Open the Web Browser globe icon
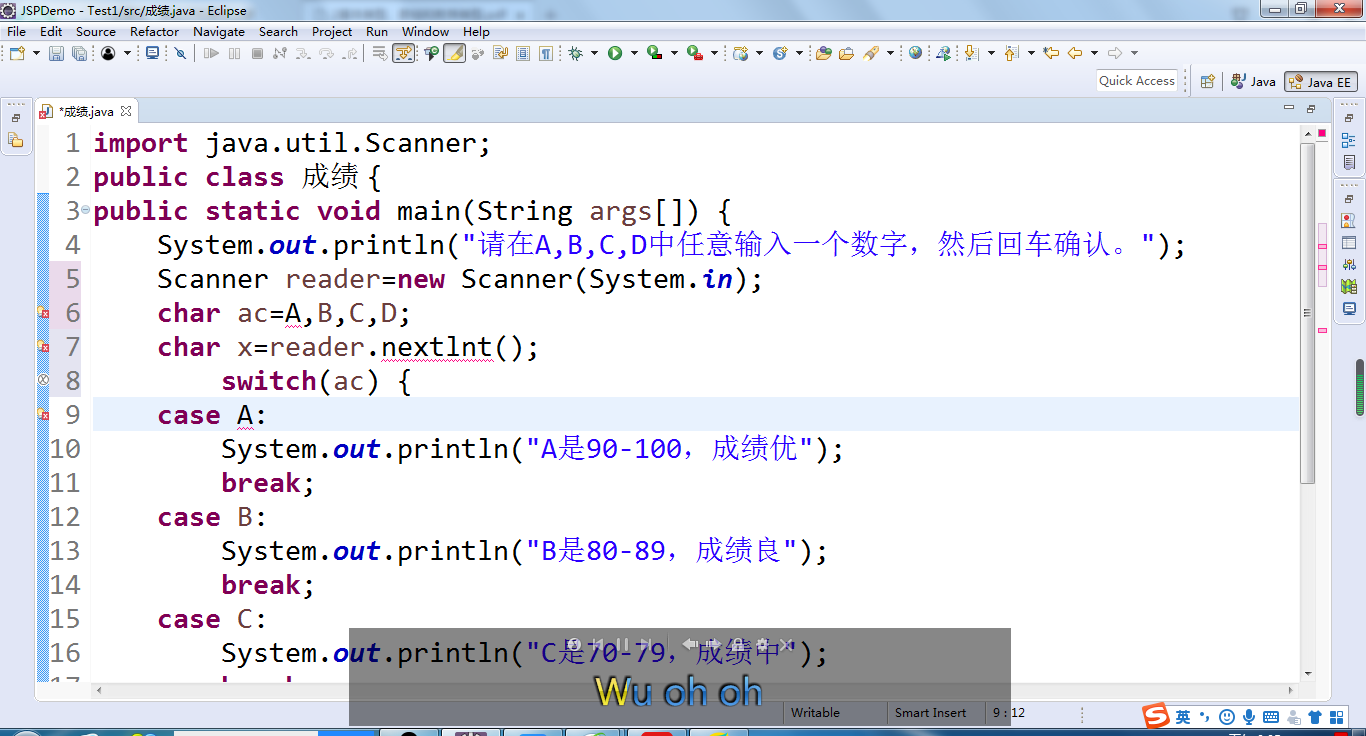This screenshot has width=1366, height=736. [x=915, y=53]
